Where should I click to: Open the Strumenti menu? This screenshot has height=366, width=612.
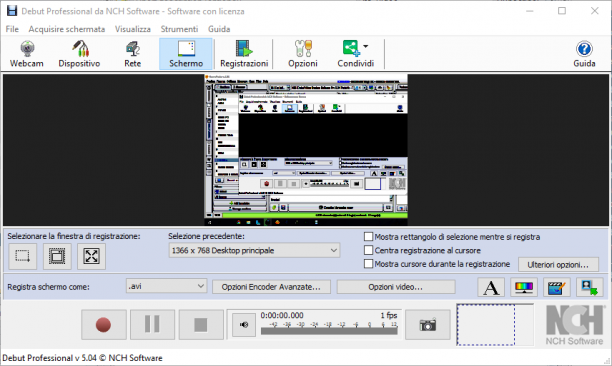point(179,29)
